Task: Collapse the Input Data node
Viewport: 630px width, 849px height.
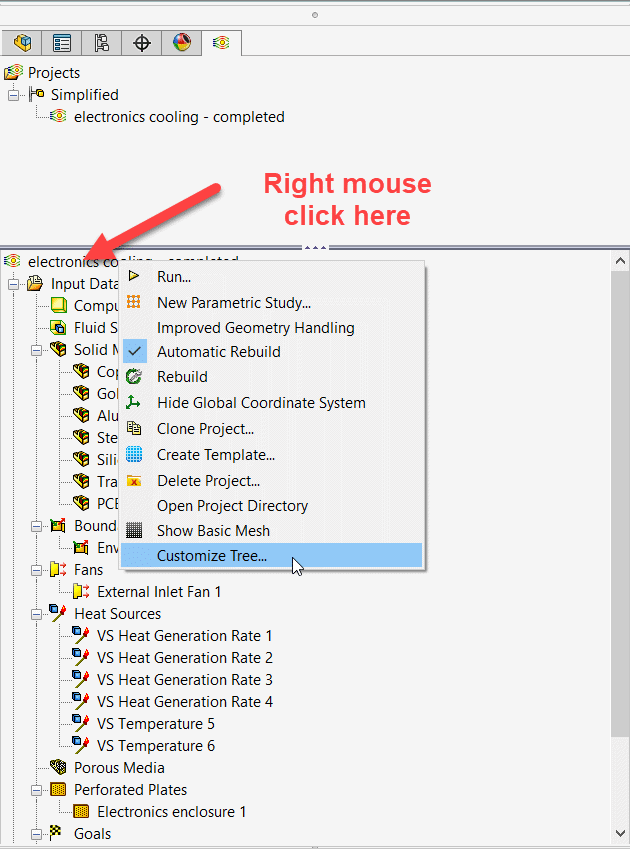Action: point(14,284)
